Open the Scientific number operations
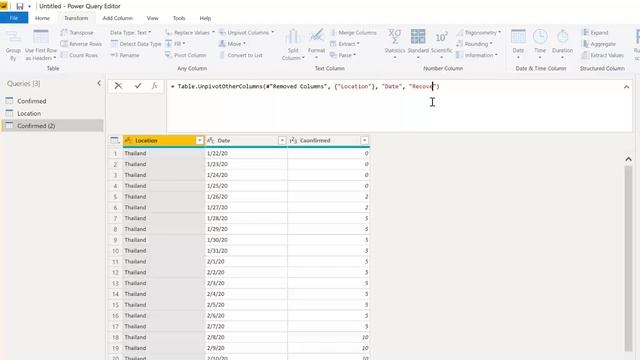Image resolution: width=640 pixels, height=360 pixels. point(441,44)
